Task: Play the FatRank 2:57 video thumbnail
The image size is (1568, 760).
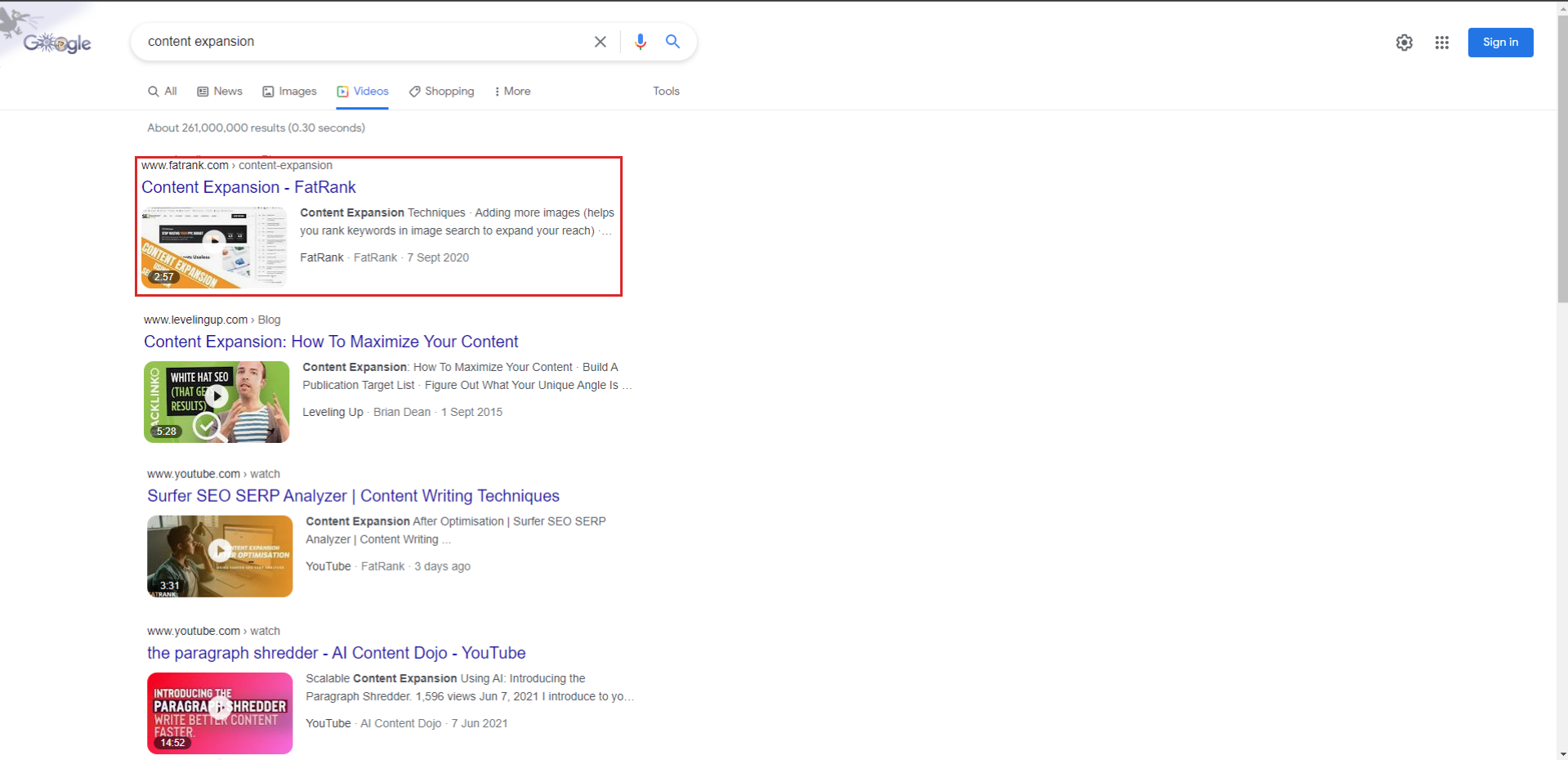Action: (x=214, y=248)
